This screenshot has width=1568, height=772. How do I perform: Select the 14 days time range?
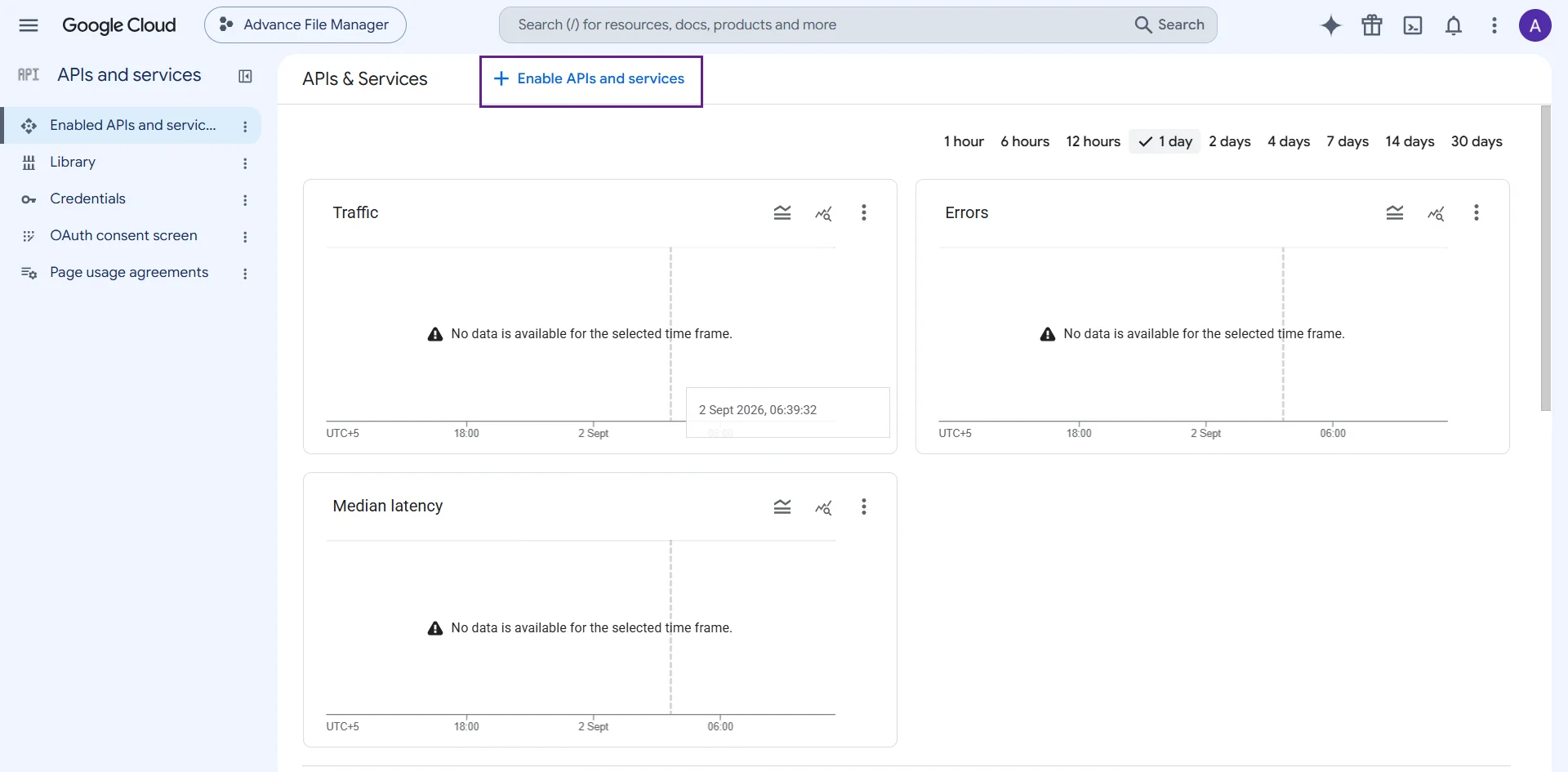coord(1410,141)
